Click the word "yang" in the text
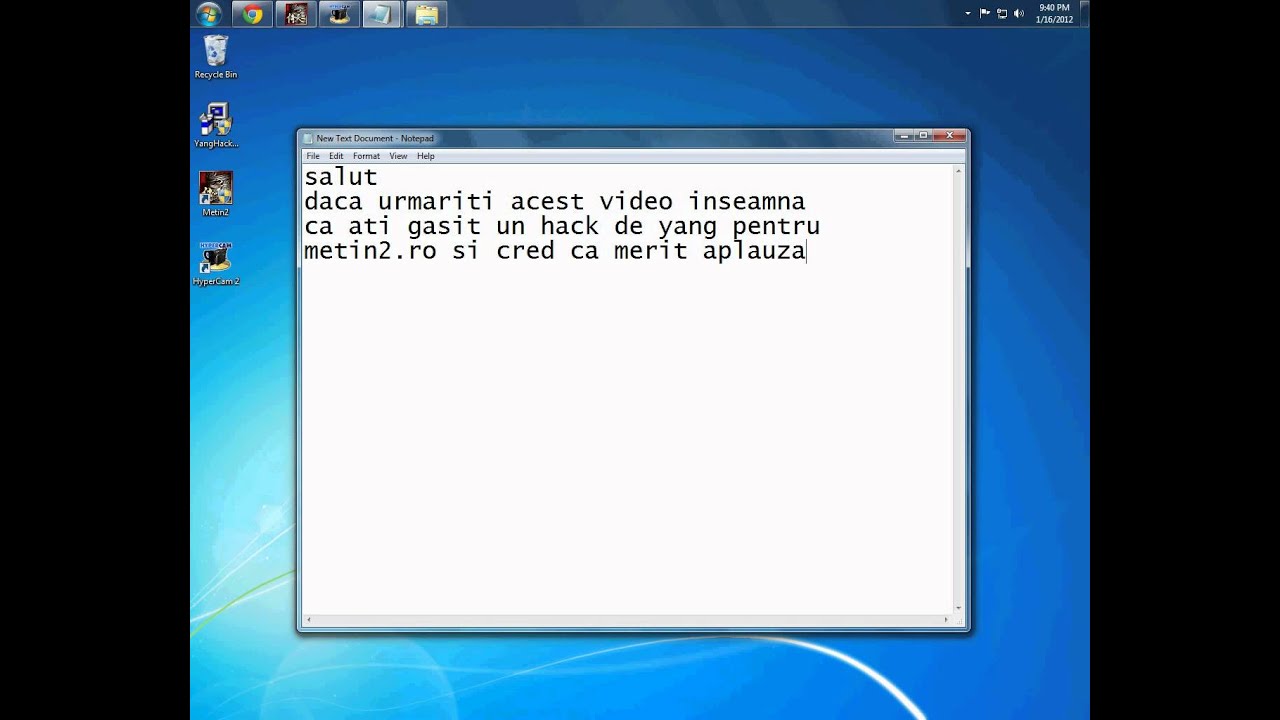The image size is (1280, 720). tap(687, 228)
